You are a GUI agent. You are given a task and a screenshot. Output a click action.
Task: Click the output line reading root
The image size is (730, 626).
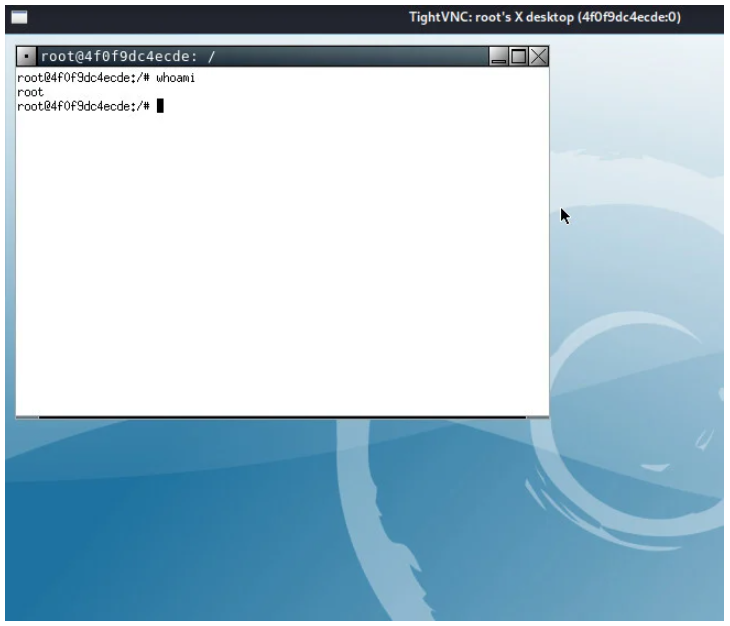tap(30, 92)
